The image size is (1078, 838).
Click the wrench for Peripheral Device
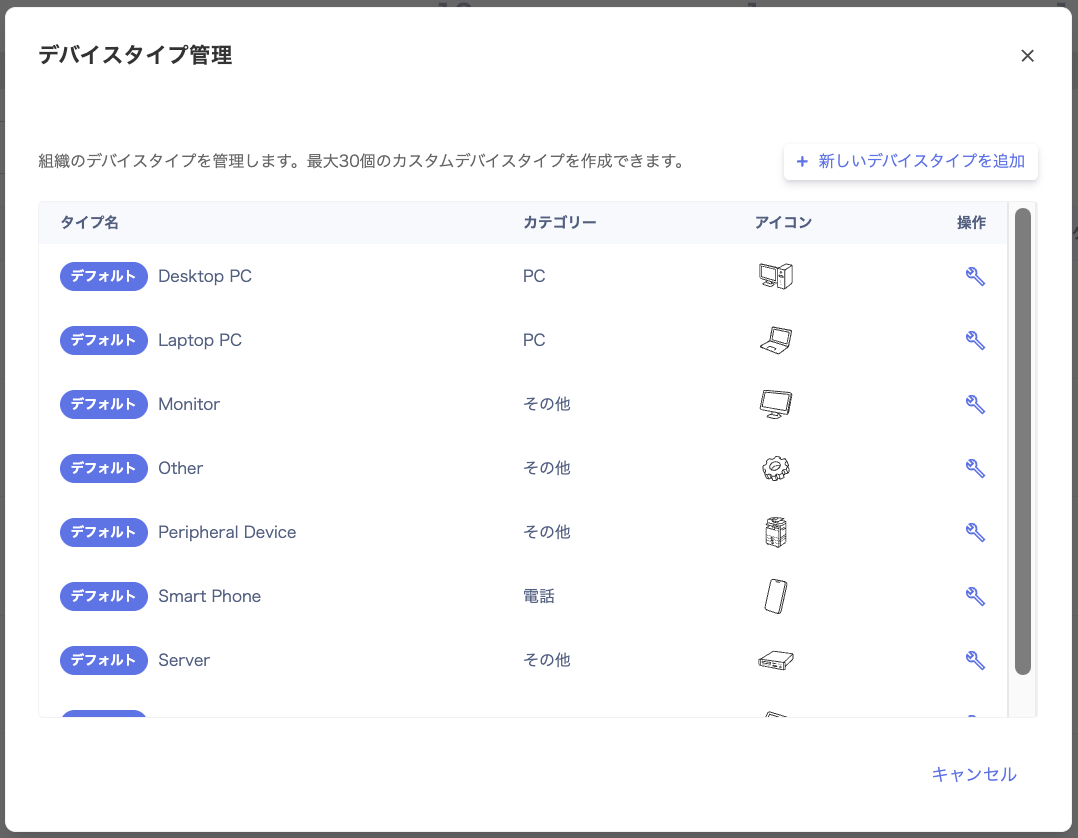(x=975, y=532)
